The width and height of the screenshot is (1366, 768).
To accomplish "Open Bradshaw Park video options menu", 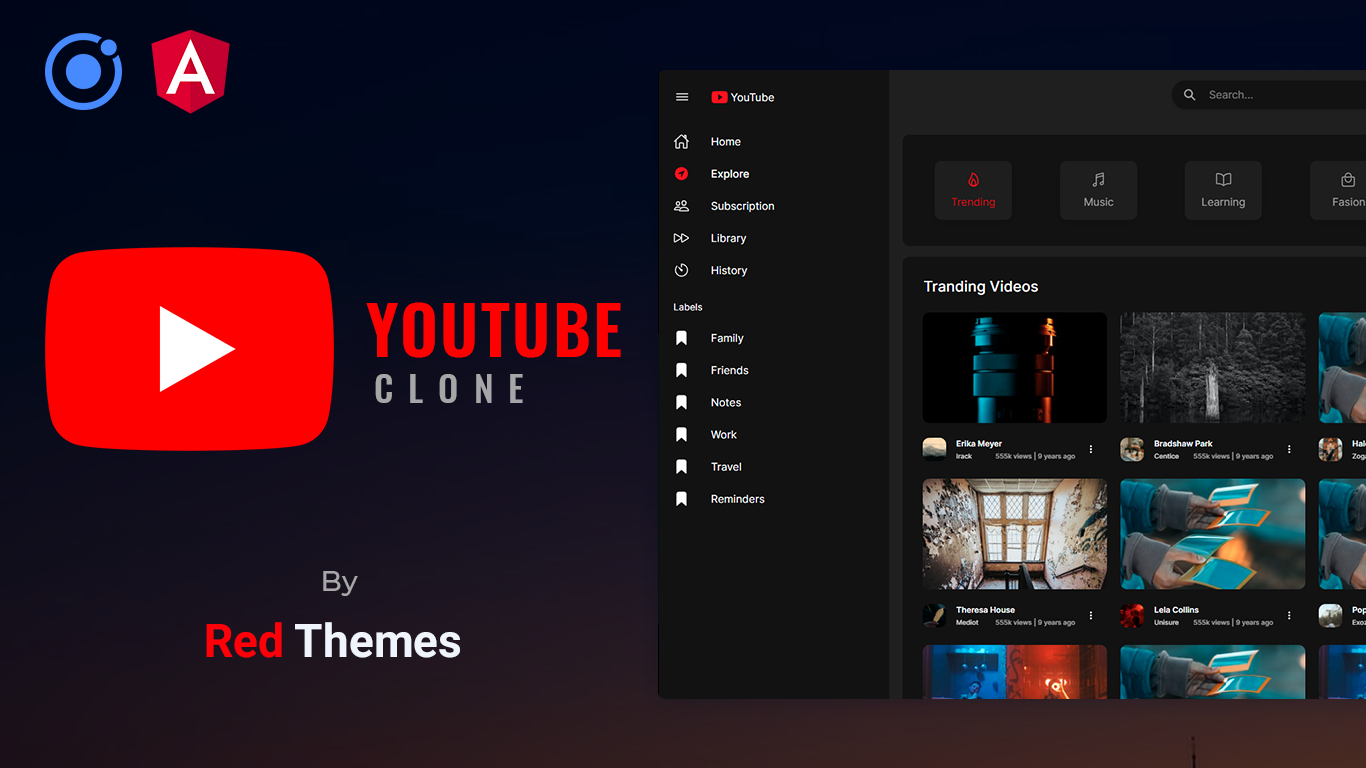I will [x=1289, y=449].
